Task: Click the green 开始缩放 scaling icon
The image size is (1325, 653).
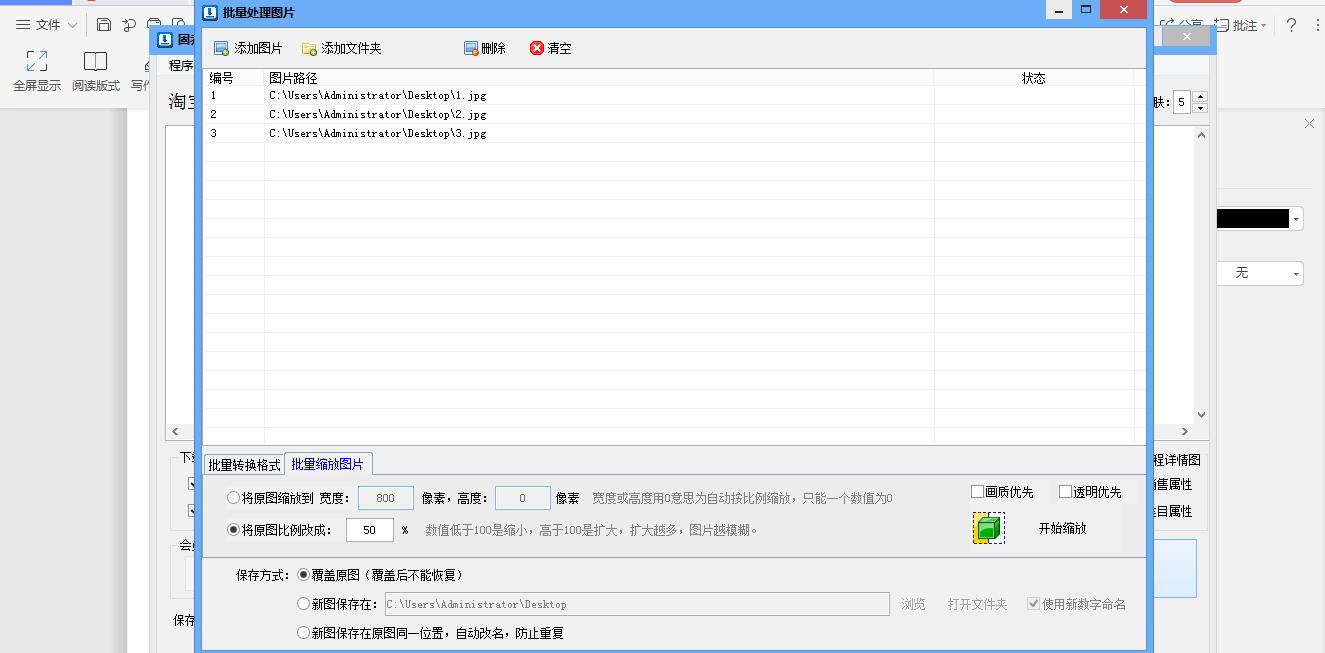Action: click(987, 527)
